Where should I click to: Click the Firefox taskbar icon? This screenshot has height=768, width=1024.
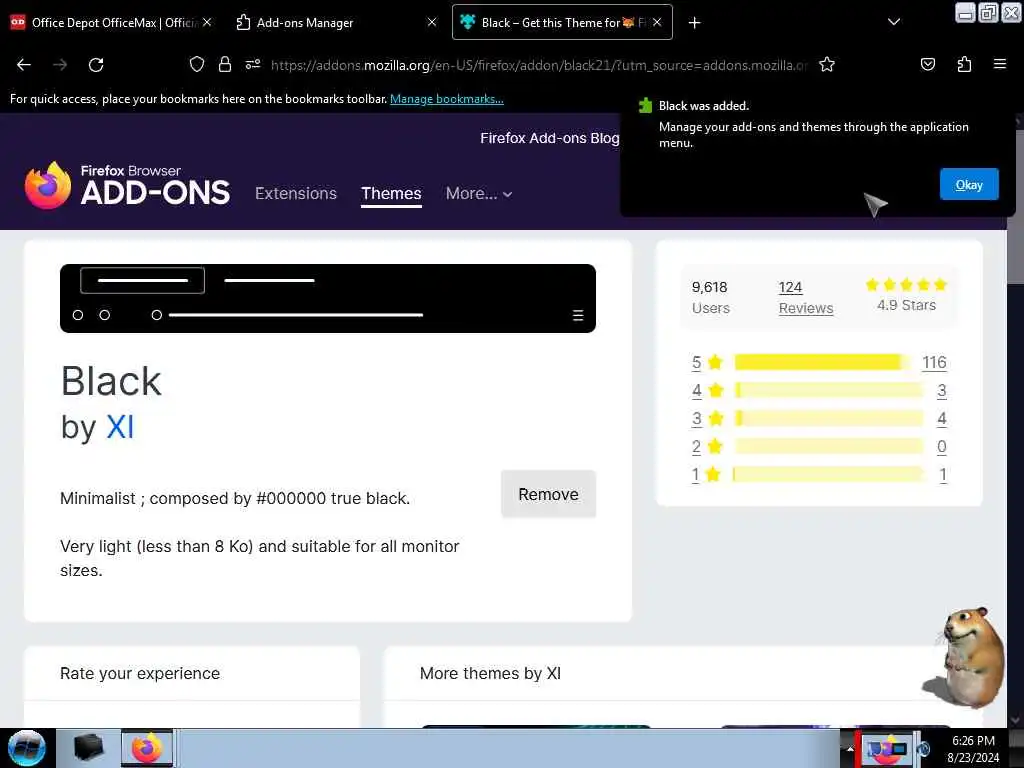click(x=148, y=748)
